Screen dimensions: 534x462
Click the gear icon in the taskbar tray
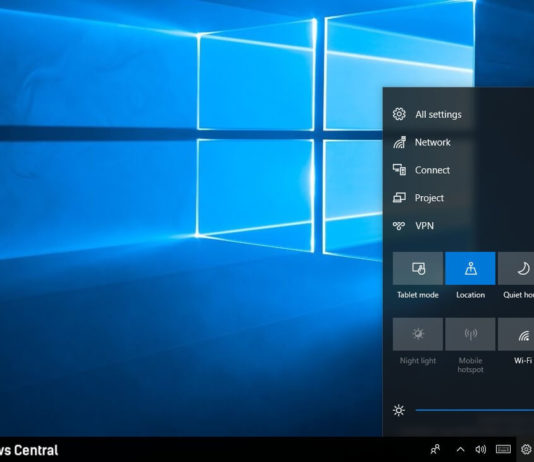click(x=527, y=449)
